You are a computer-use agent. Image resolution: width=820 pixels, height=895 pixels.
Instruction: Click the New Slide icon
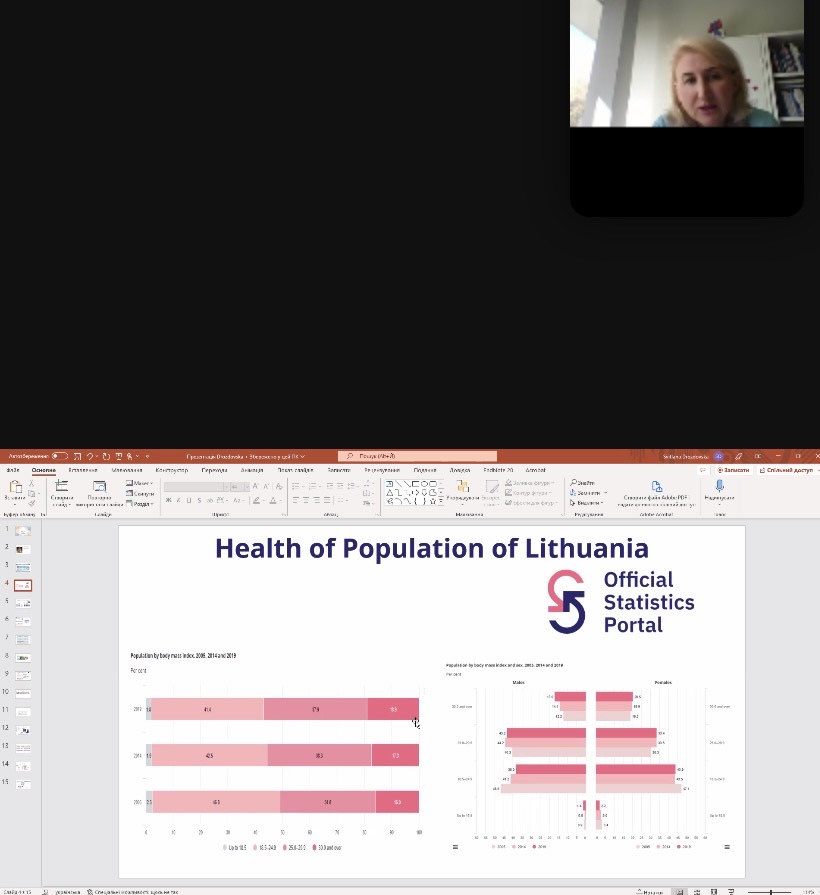(x=61, y=487)
